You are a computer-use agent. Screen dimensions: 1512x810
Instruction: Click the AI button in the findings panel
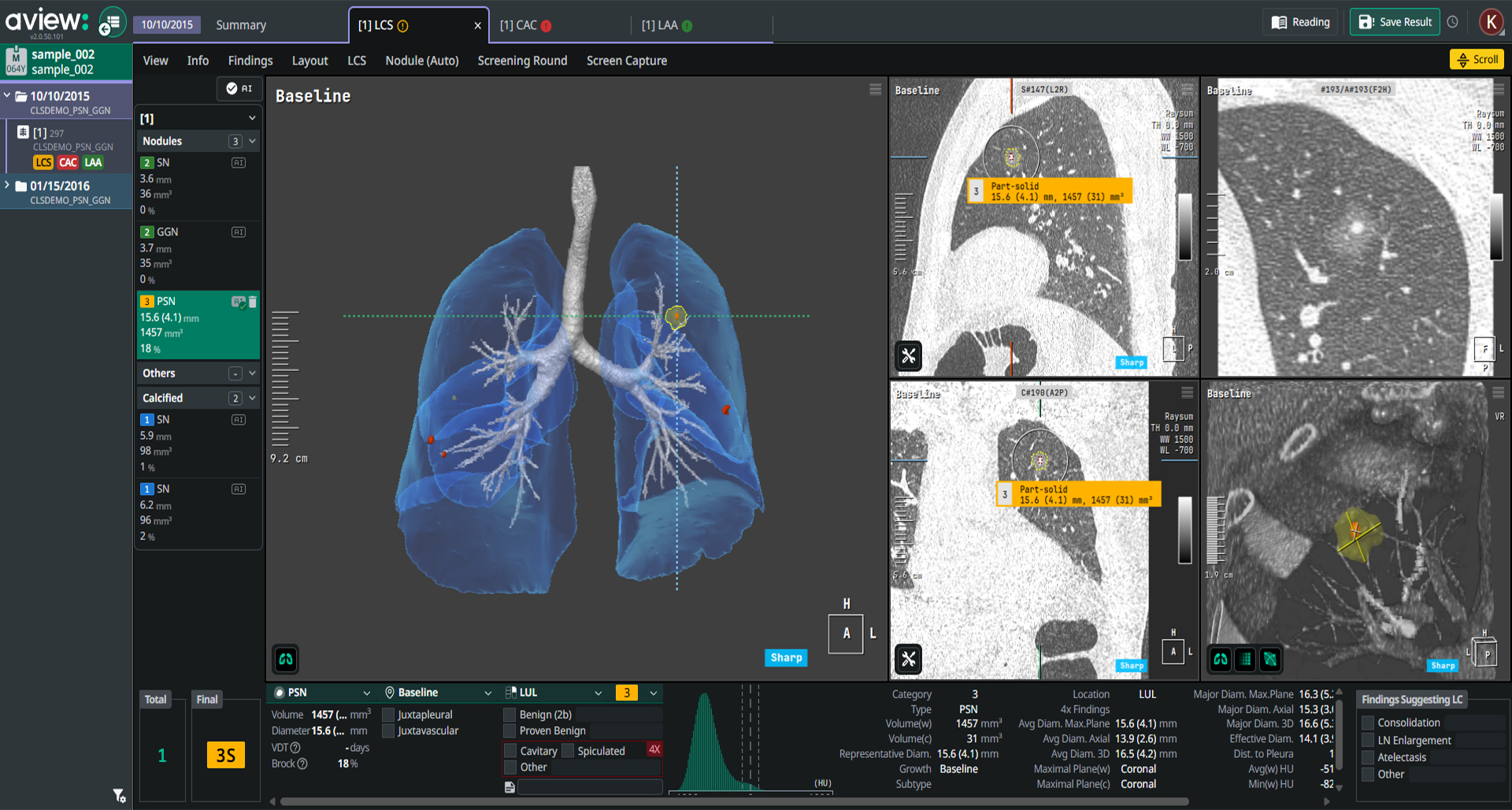click(x=239, y=89)
